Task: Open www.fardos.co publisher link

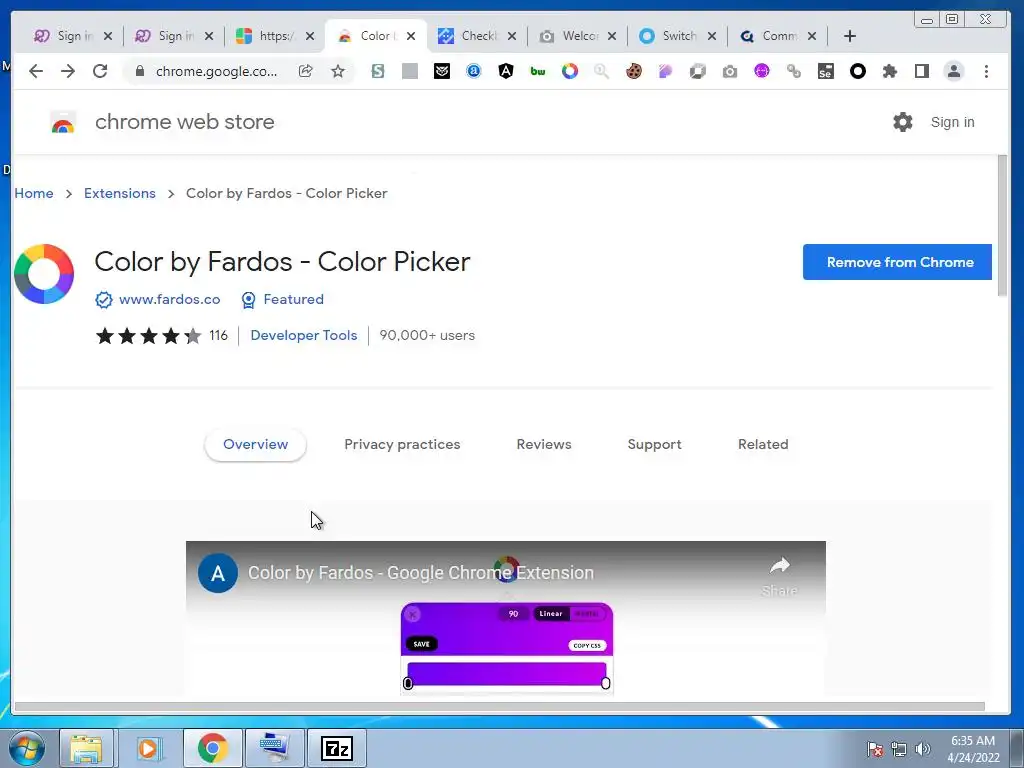Action: [169, 299]
